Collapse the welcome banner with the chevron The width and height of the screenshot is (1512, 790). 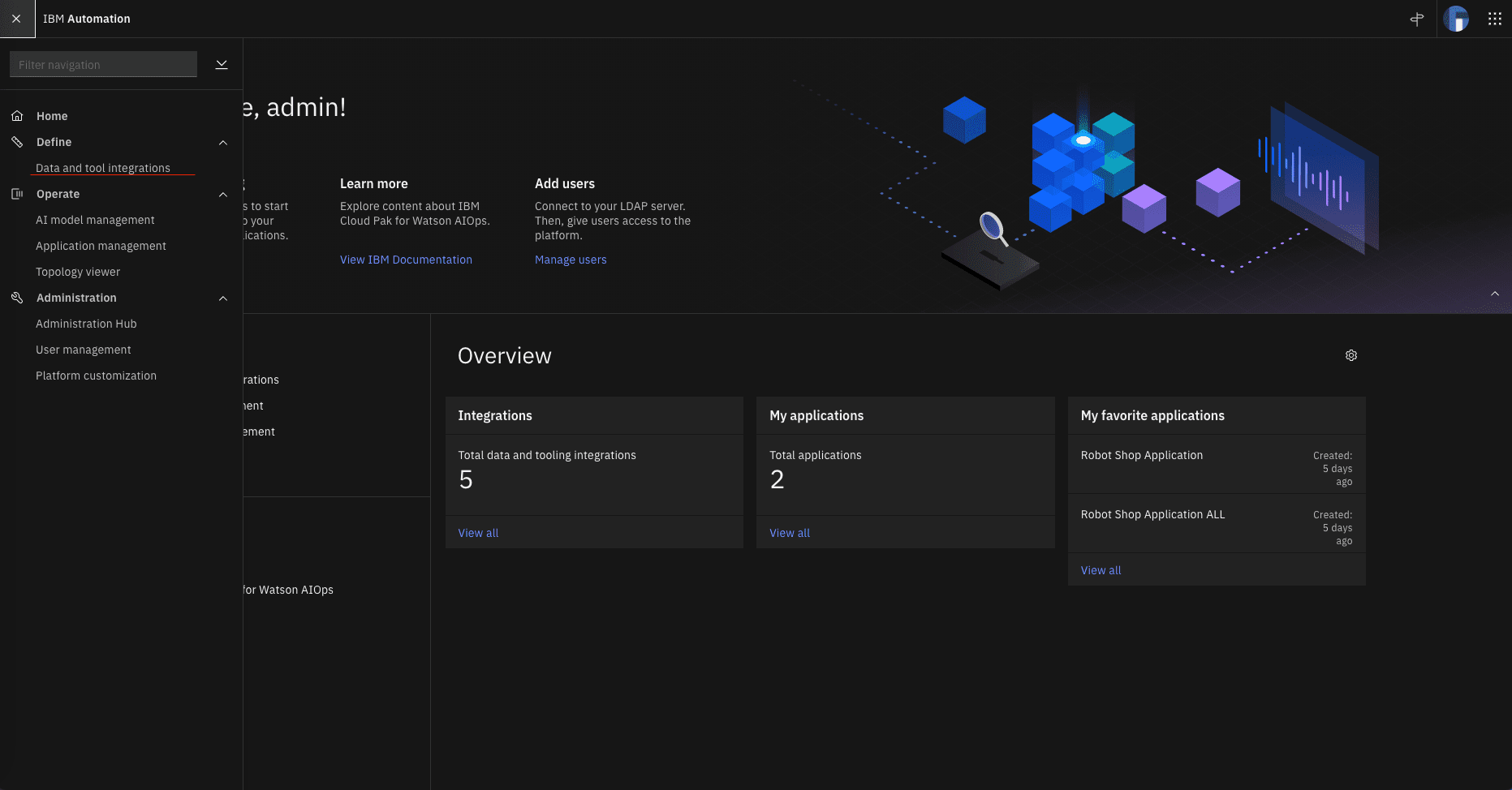click(1494, 294)
